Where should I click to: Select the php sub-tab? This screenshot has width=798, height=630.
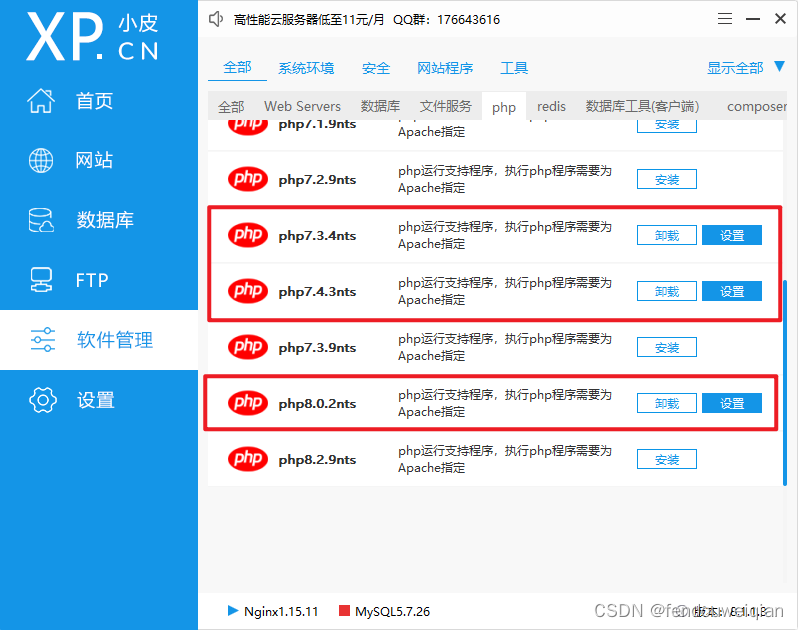(x=504, y=107)
